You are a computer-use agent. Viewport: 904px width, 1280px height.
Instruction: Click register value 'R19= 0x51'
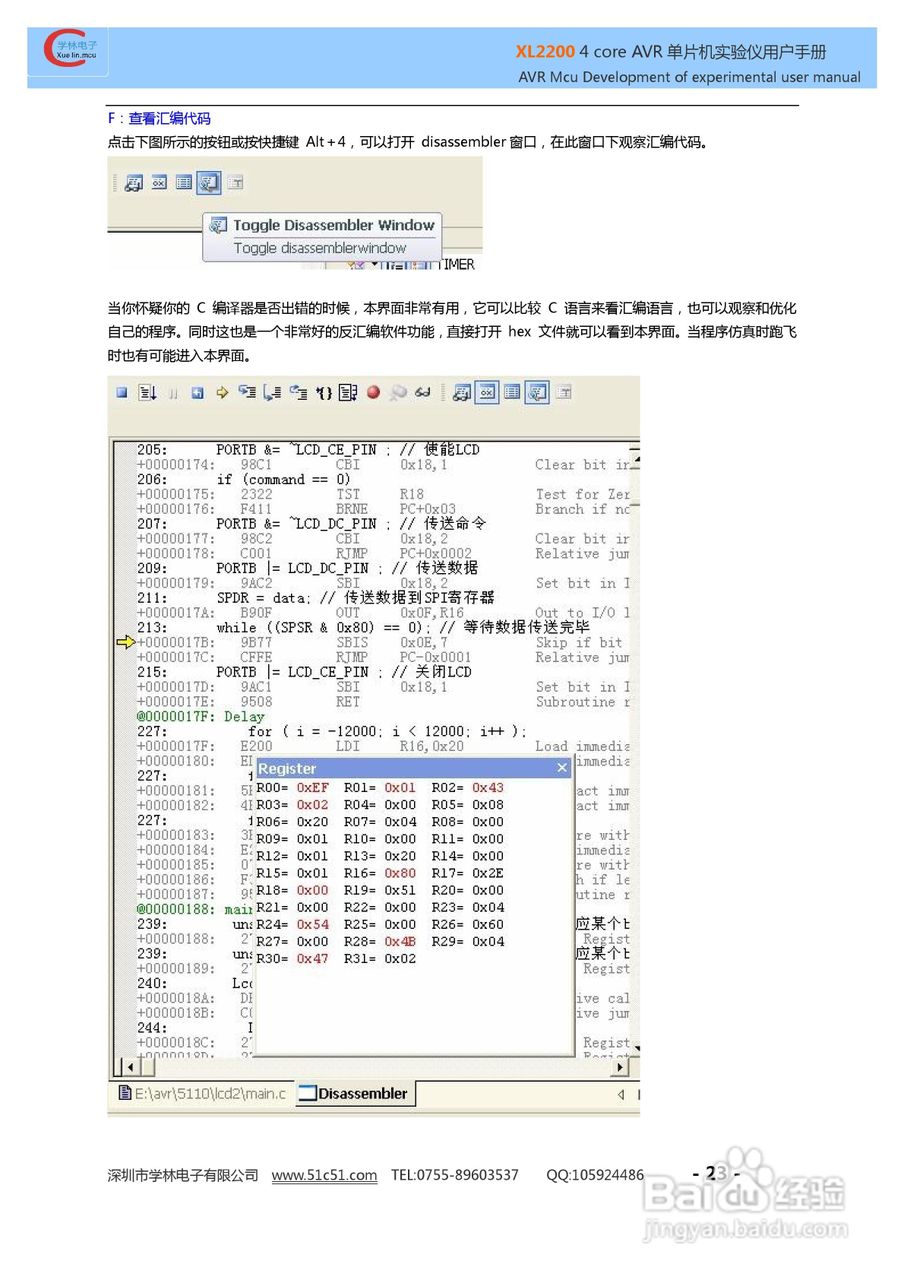pos(380,890)
